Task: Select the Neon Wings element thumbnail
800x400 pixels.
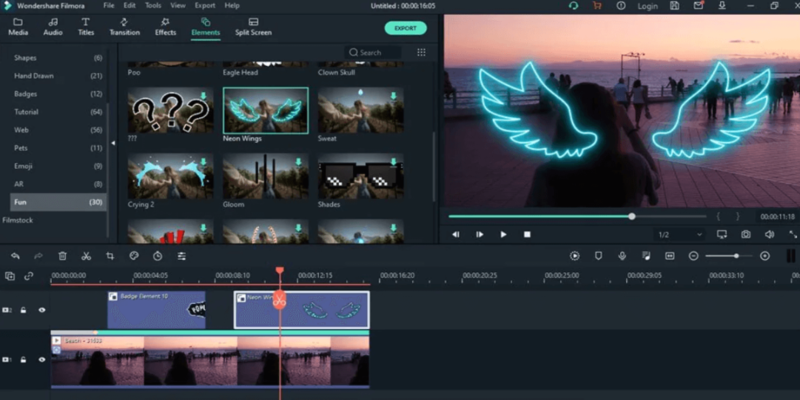Action: click(265, 110)
